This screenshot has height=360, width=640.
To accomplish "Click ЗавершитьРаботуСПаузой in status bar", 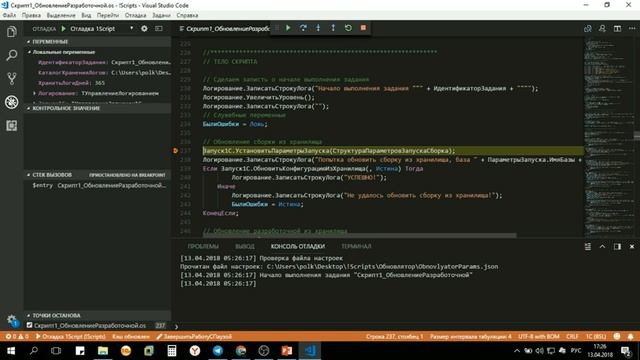I will (194, 337).
